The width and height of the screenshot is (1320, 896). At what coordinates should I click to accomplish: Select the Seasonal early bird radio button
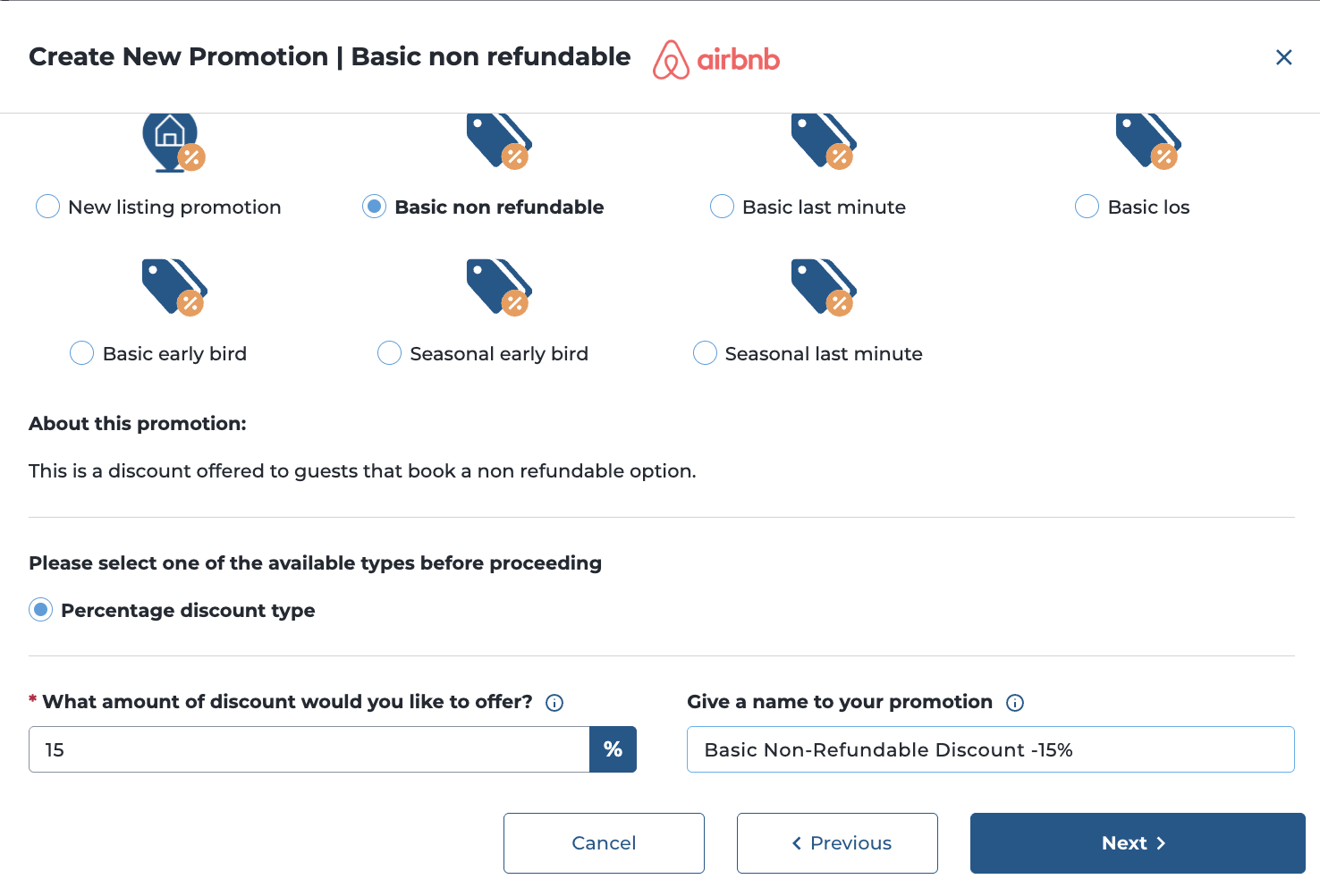click(389, 353)
